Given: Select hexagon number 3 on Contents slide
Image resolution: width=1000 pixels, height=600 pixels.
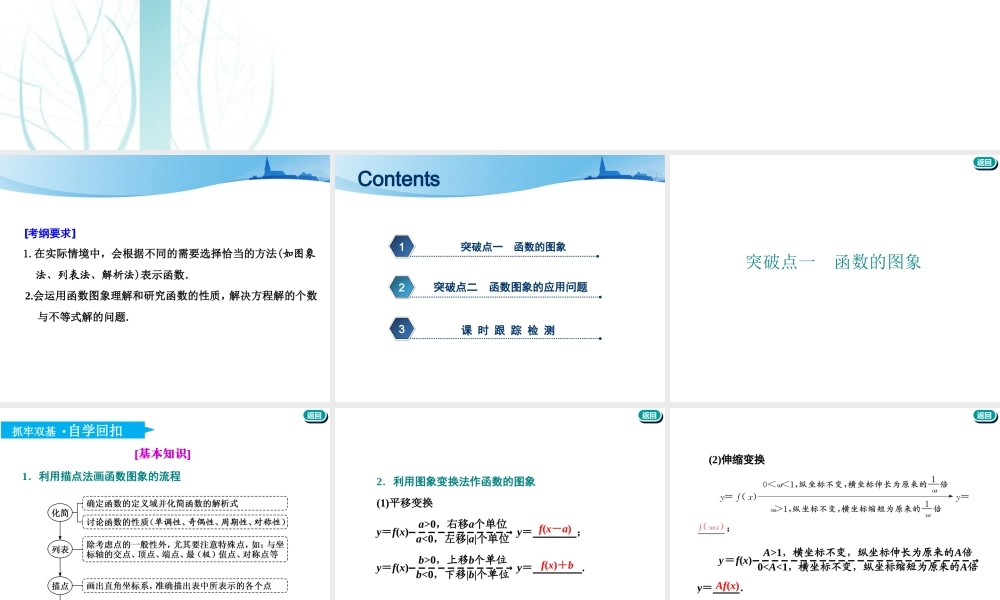Looking at the screenshot, I should [x=401, y=327].
